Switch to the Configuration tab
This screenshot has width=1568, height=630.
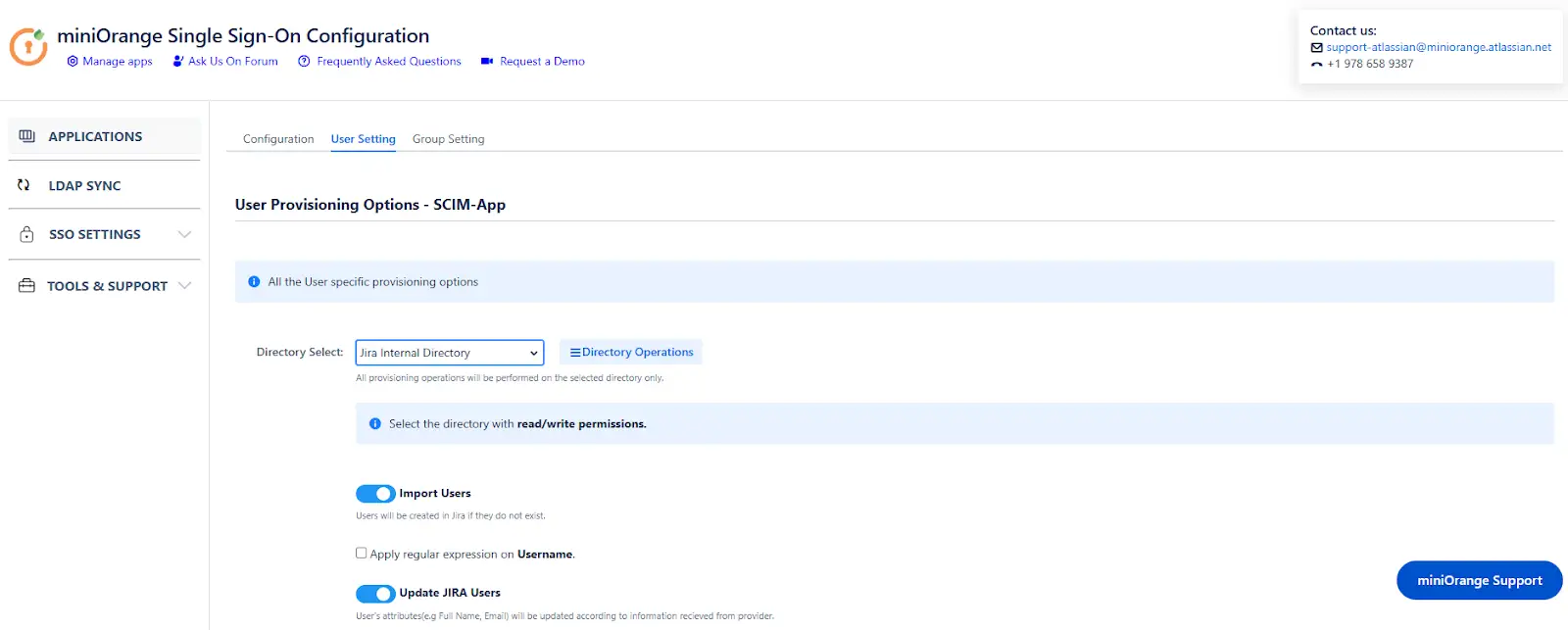pos(278,139)
